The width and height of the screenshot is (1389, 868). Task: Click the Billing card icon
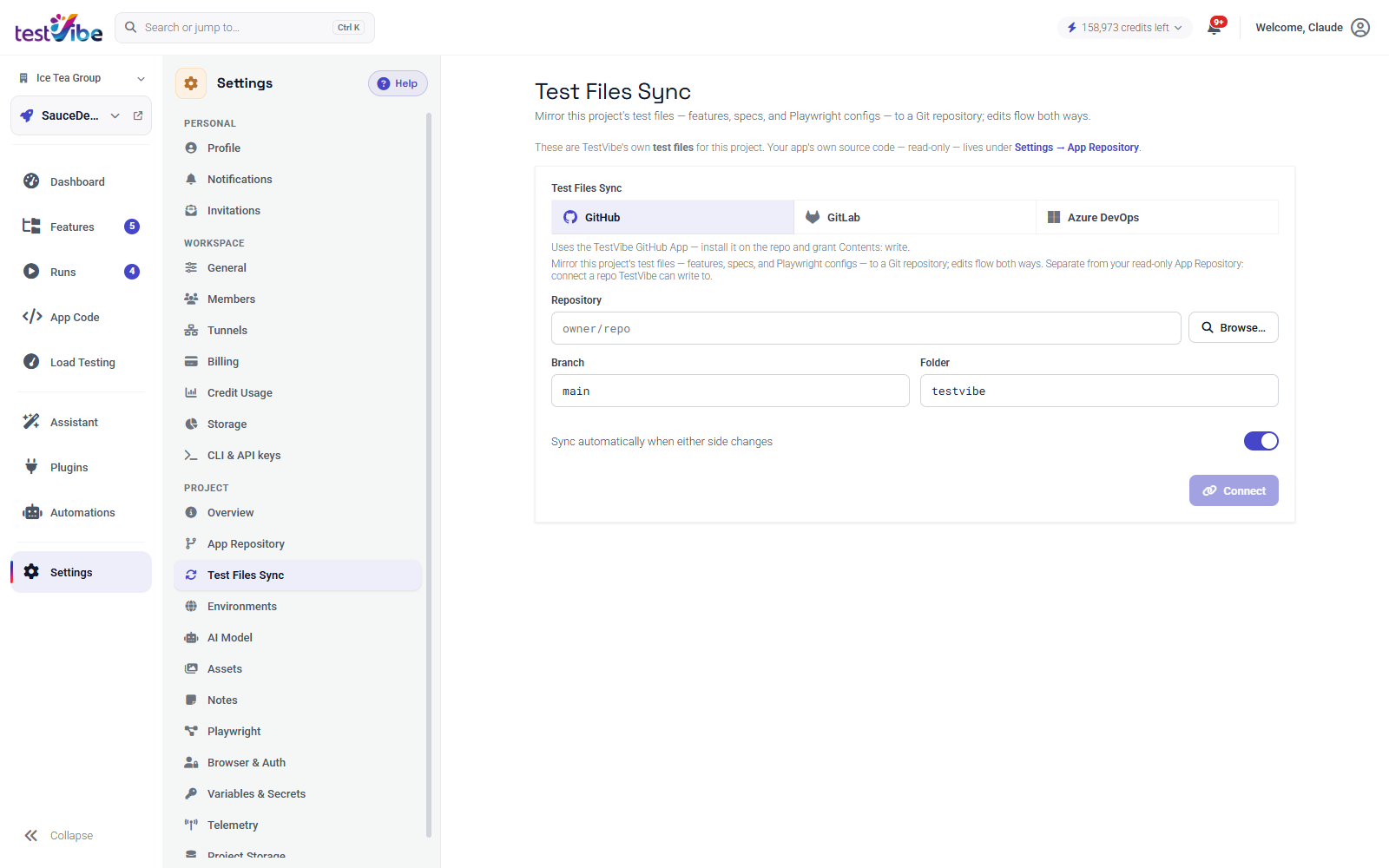[x=191, y=361]
